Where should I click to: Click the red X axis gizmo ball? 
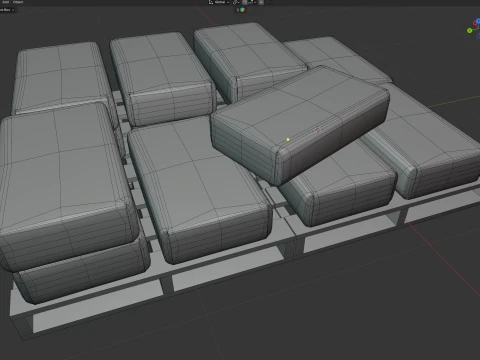[475, 23]
